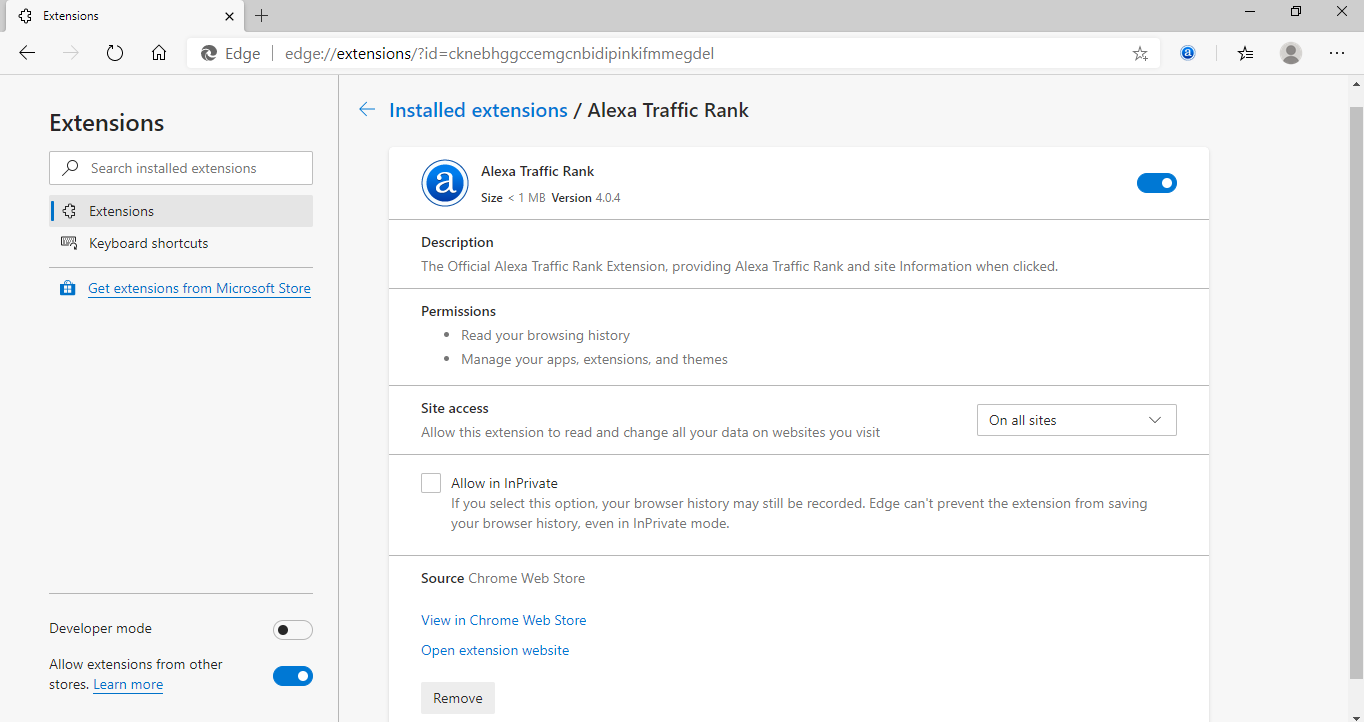Select Extensions in sidebar
Viewport: 1364px width, 722px height.
181,211
